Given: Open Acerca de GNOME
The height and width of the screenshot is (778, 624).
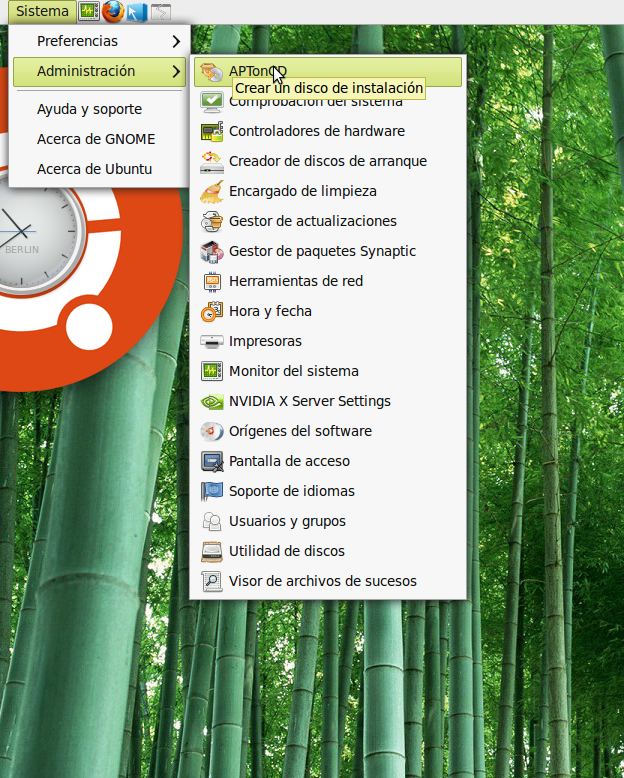Looking at the screenshot, I should pyautogui.click(x=96, y=139).
